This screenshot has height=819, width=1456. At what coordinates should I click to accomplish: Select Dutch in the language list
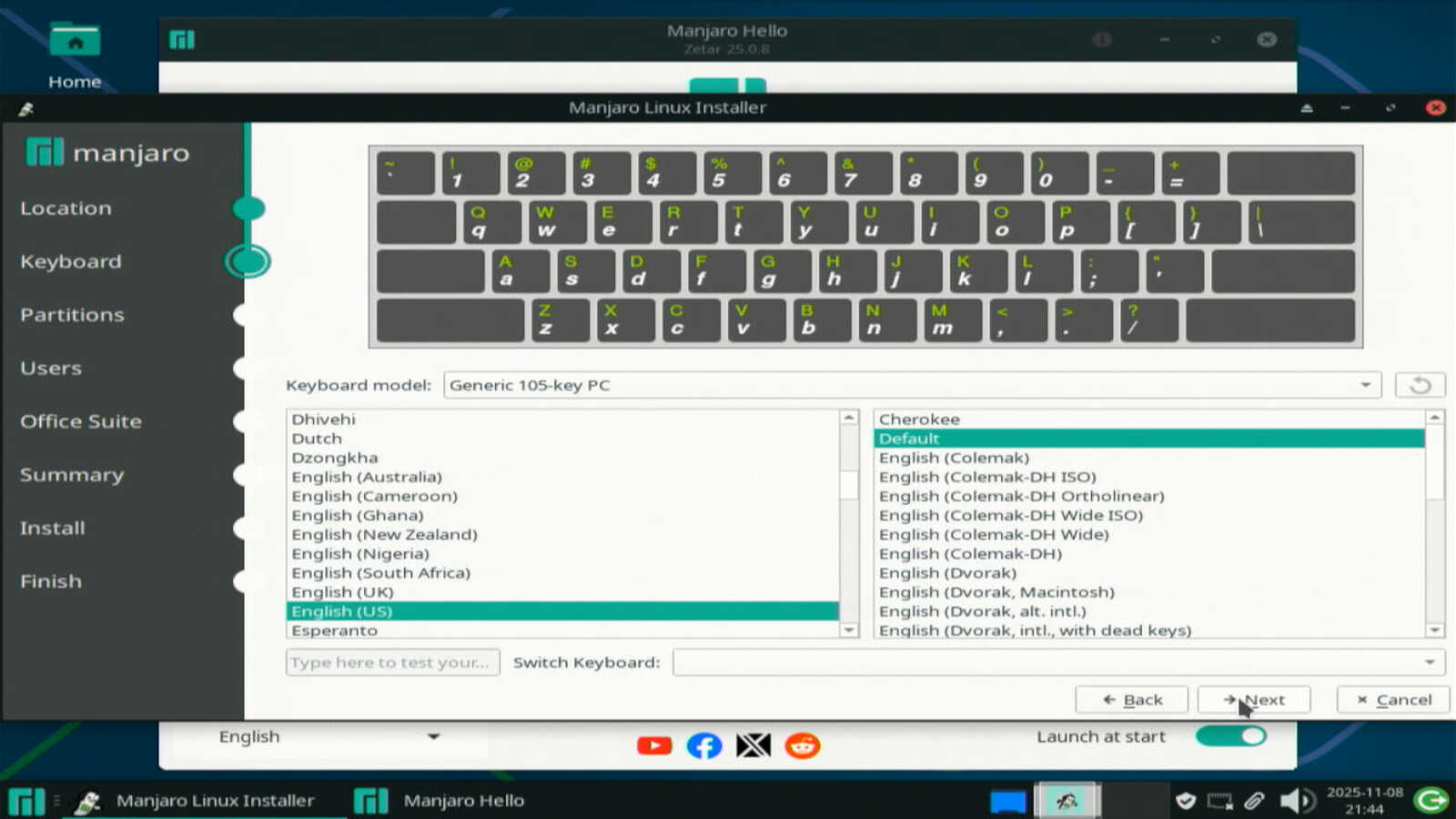click(x=562, y=439)
